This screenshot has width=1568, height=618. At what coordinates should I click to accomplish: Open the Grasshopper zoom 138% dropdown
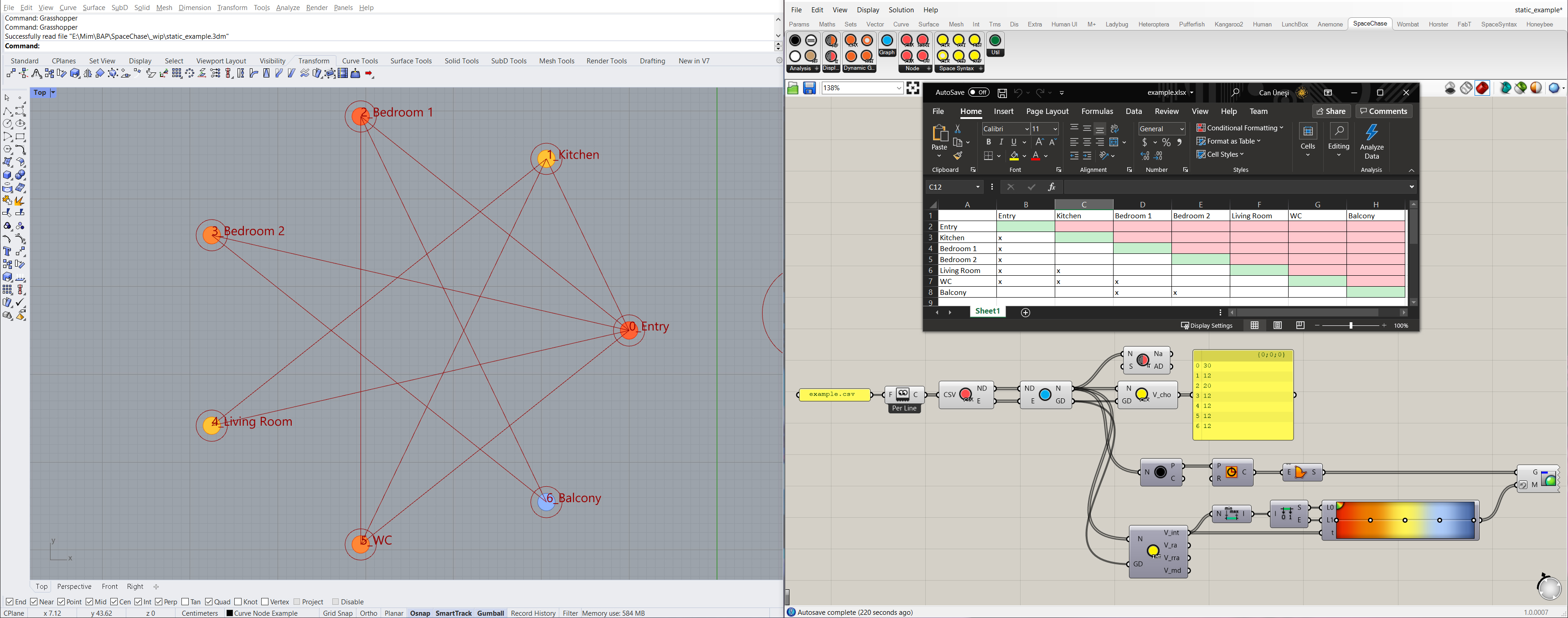pos(898,88)
